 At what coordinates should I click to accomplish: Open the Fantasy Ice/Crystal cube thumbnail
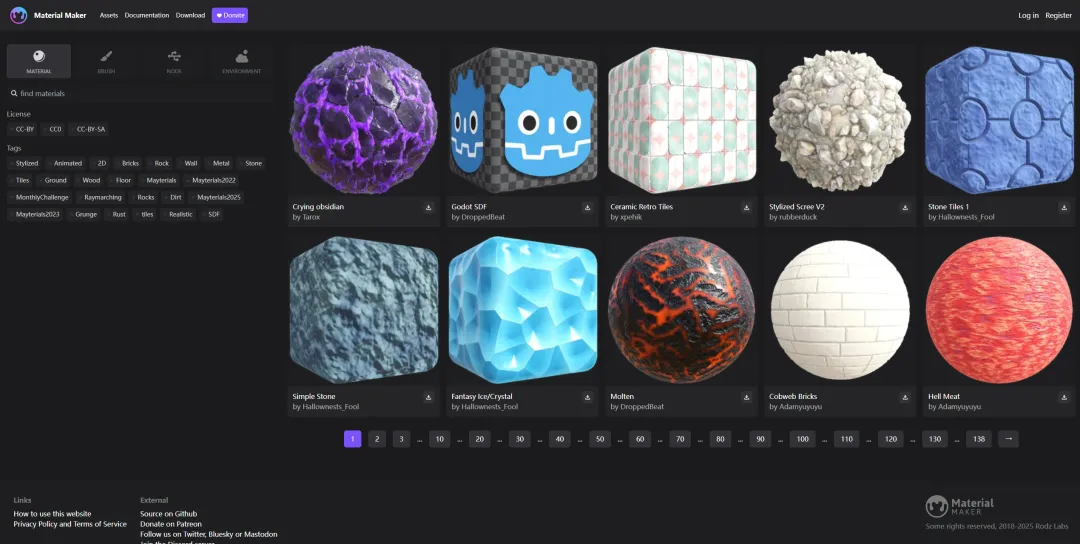[x=523, y=310]
